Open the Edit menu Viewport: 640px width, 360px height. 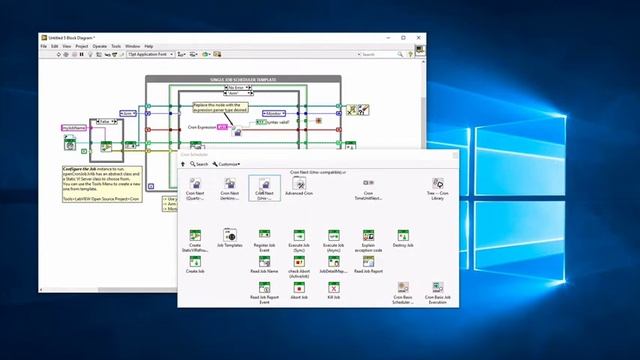click(x=54, y=47)
